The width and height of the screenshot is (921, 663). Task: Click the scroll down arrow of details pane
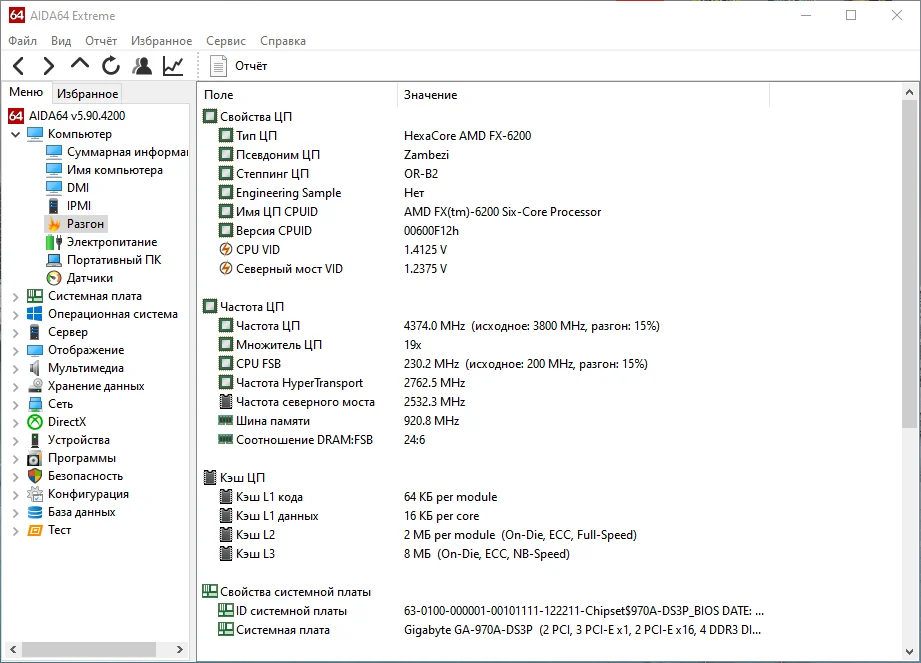click(x=909, y=652)
